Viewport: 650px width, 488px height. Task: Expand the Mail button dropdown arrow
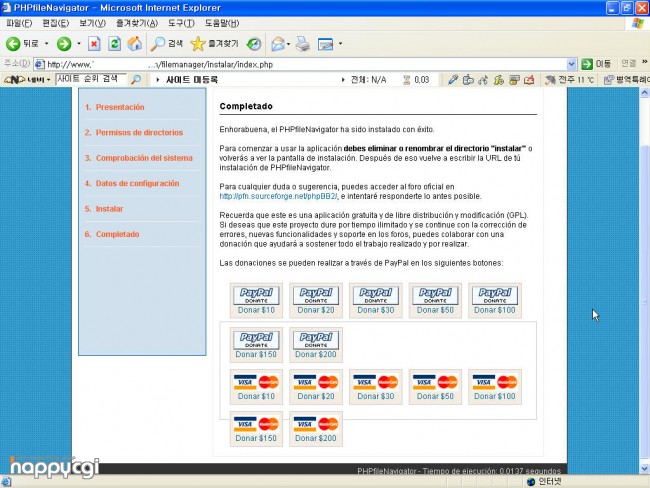coord(289,44)
